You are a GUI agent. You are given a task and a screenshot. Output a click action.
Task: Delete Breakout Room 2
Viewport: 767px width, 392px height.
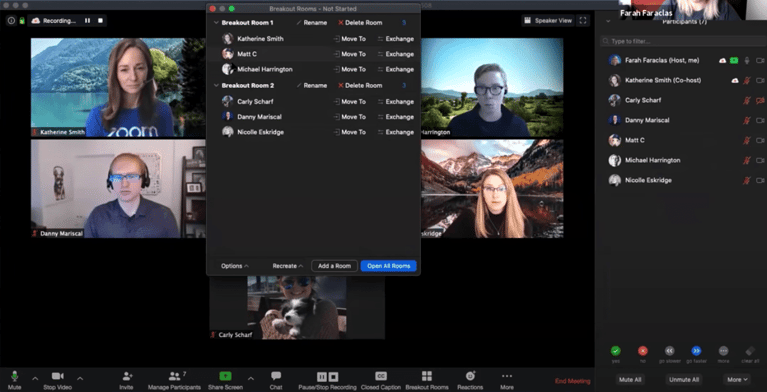(x=360, y=85)
